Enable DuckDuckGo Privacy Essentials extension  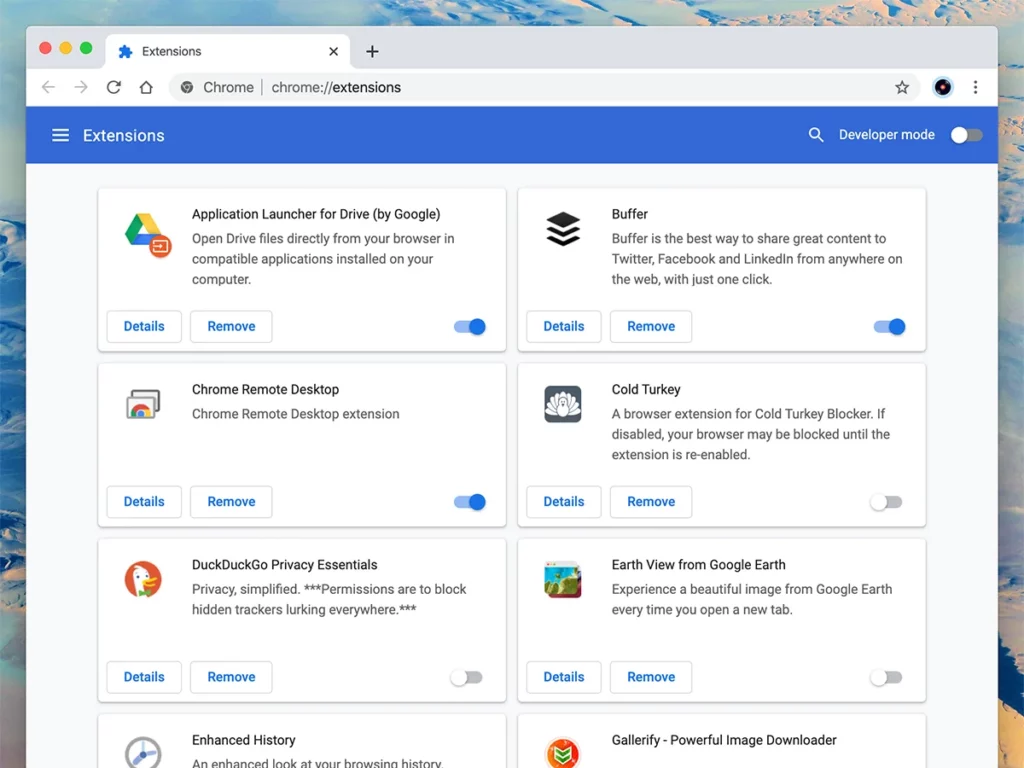[466, 677]
